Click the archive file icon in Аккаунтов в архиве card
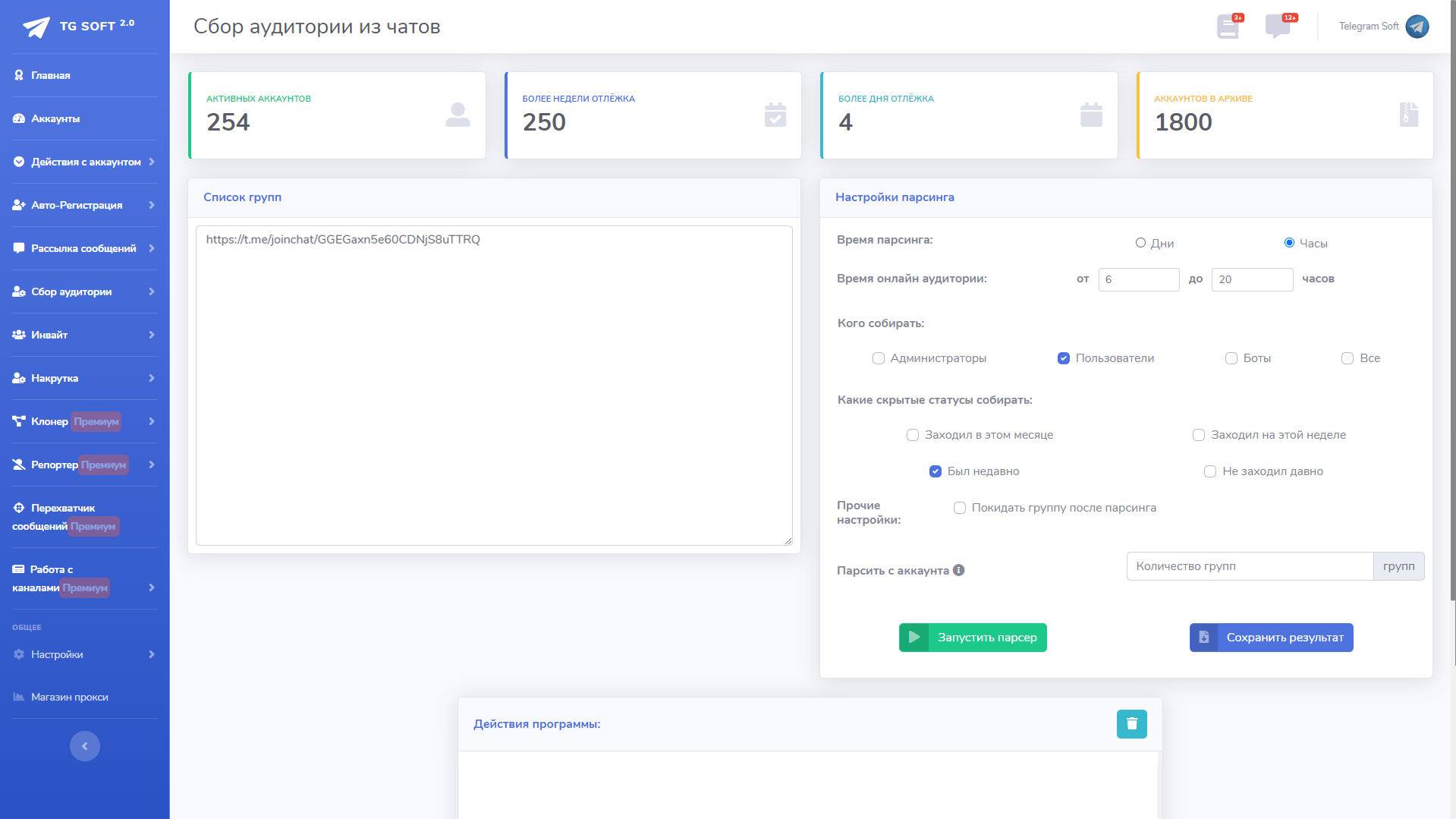The height and width of the screenshot is (819, 1456). coord(1408,115)
